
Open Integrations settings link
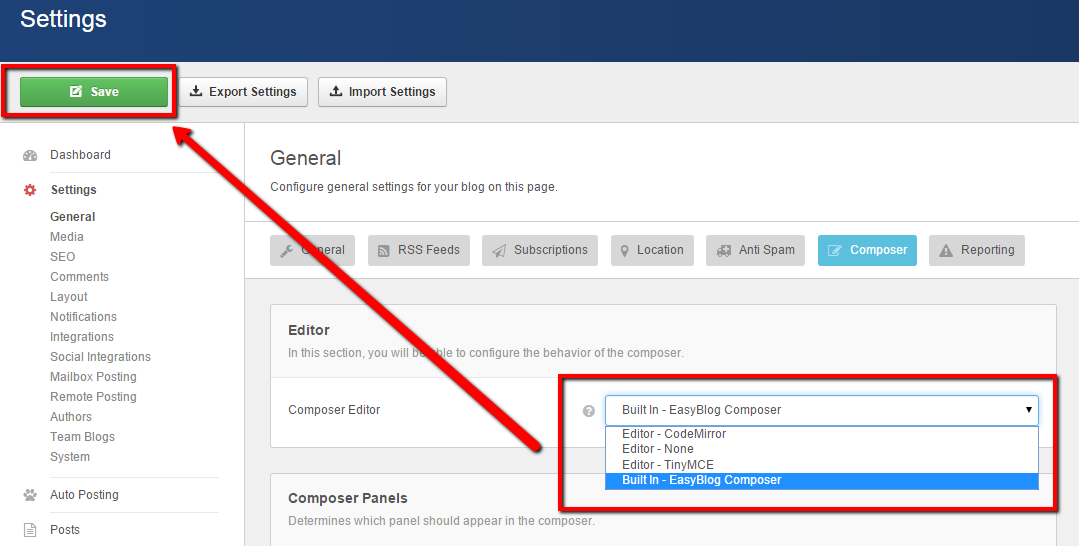point(82,337)
